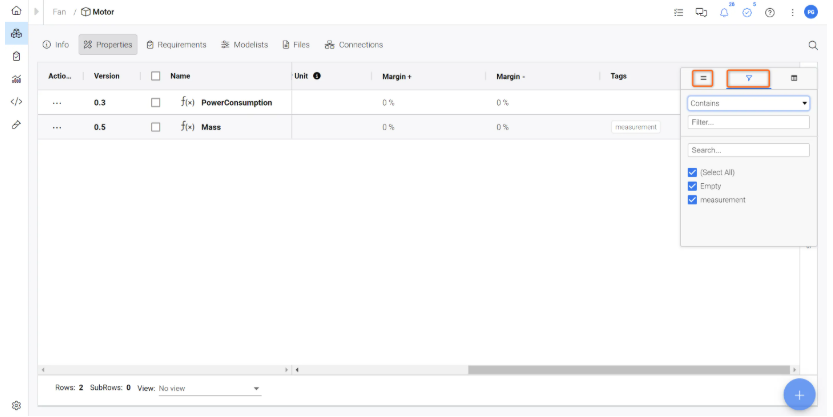Screen dimensions: 833x417
Task: Open the checkmark approvals icon in top bar
Action: pyautogui.click(x=747, y=13)
